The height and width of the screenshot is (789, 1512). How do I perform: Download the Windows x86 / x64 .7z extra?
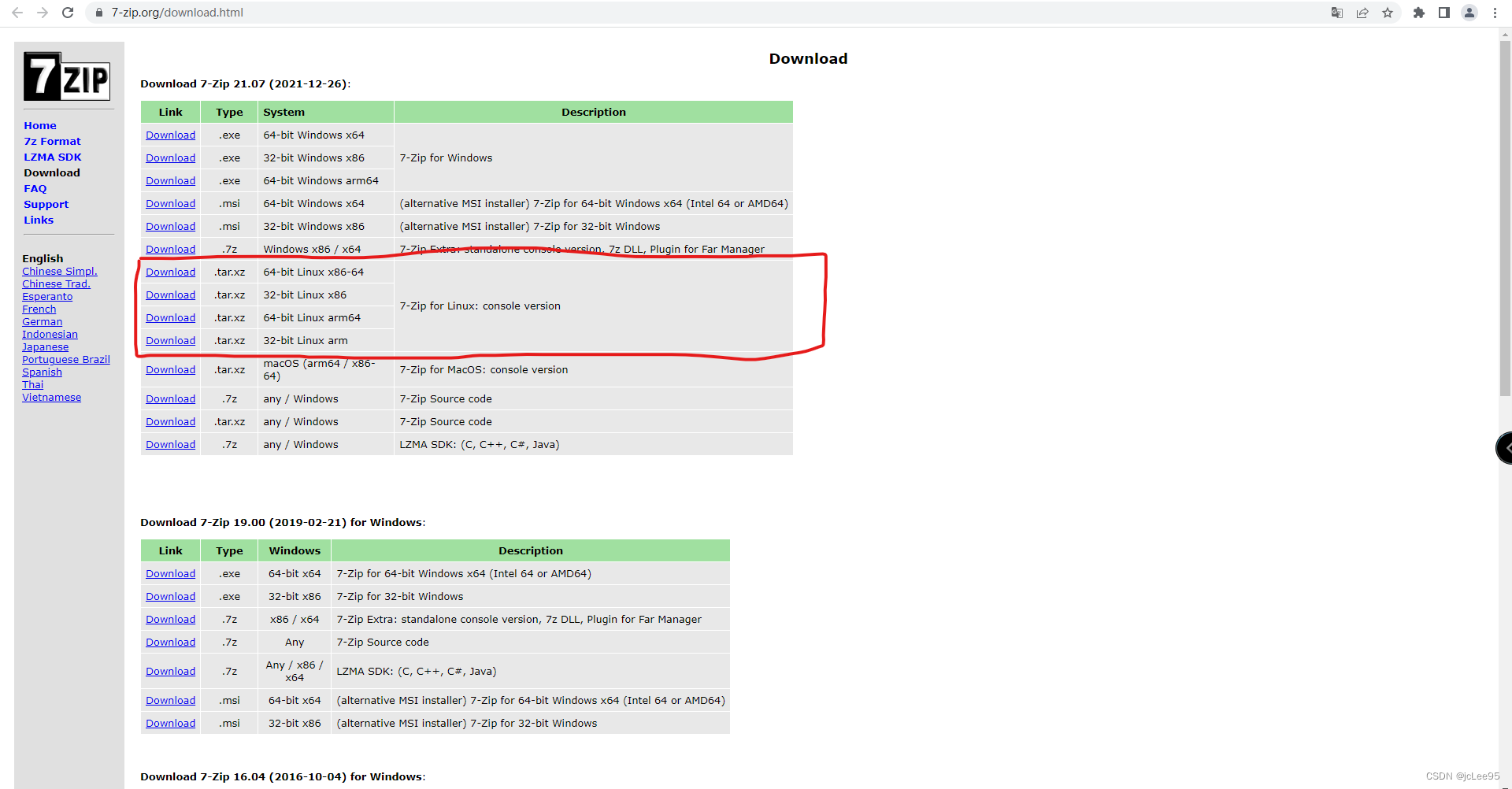pos(170,250)
